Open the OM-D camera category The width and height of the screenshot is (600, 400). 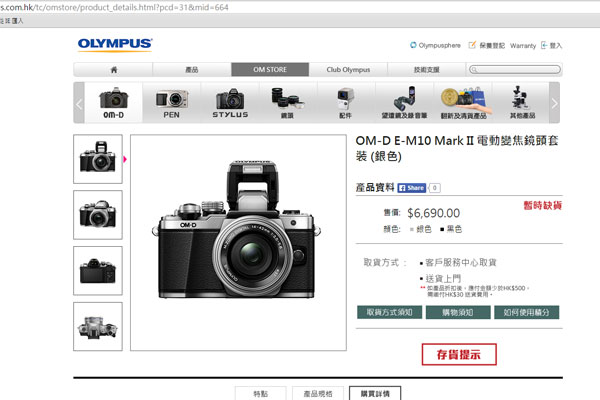[x=114, y=103]
